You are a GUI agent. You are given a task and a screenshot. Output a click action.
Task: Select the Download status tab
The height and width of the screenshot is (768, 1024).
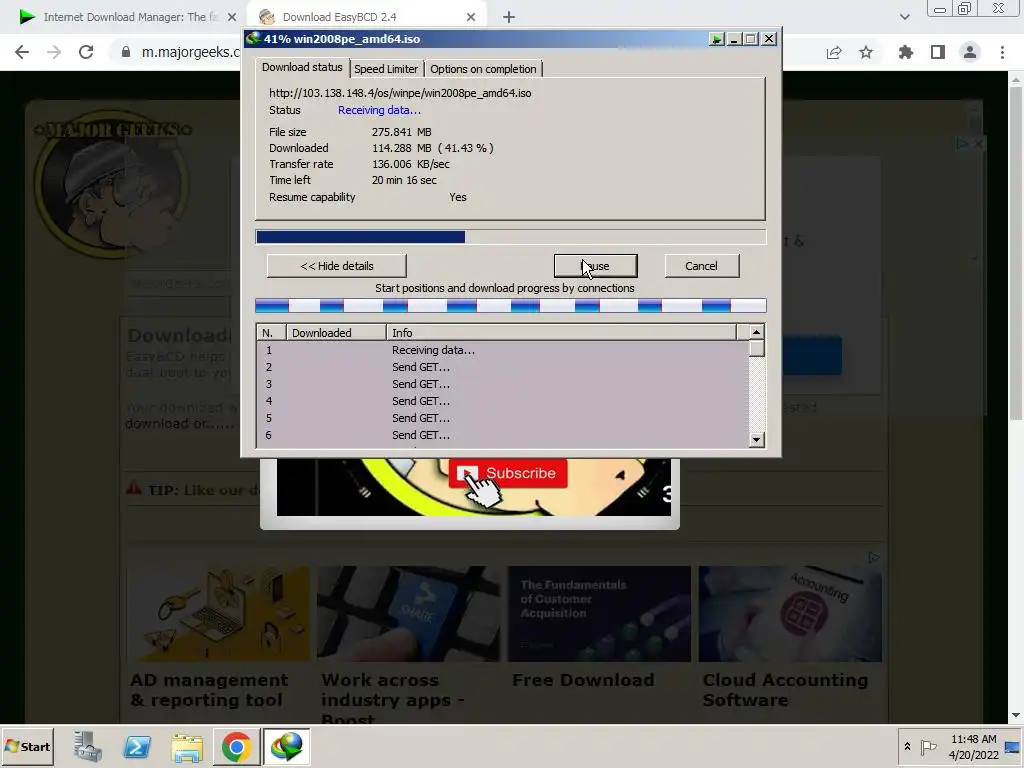pos(302,67)
